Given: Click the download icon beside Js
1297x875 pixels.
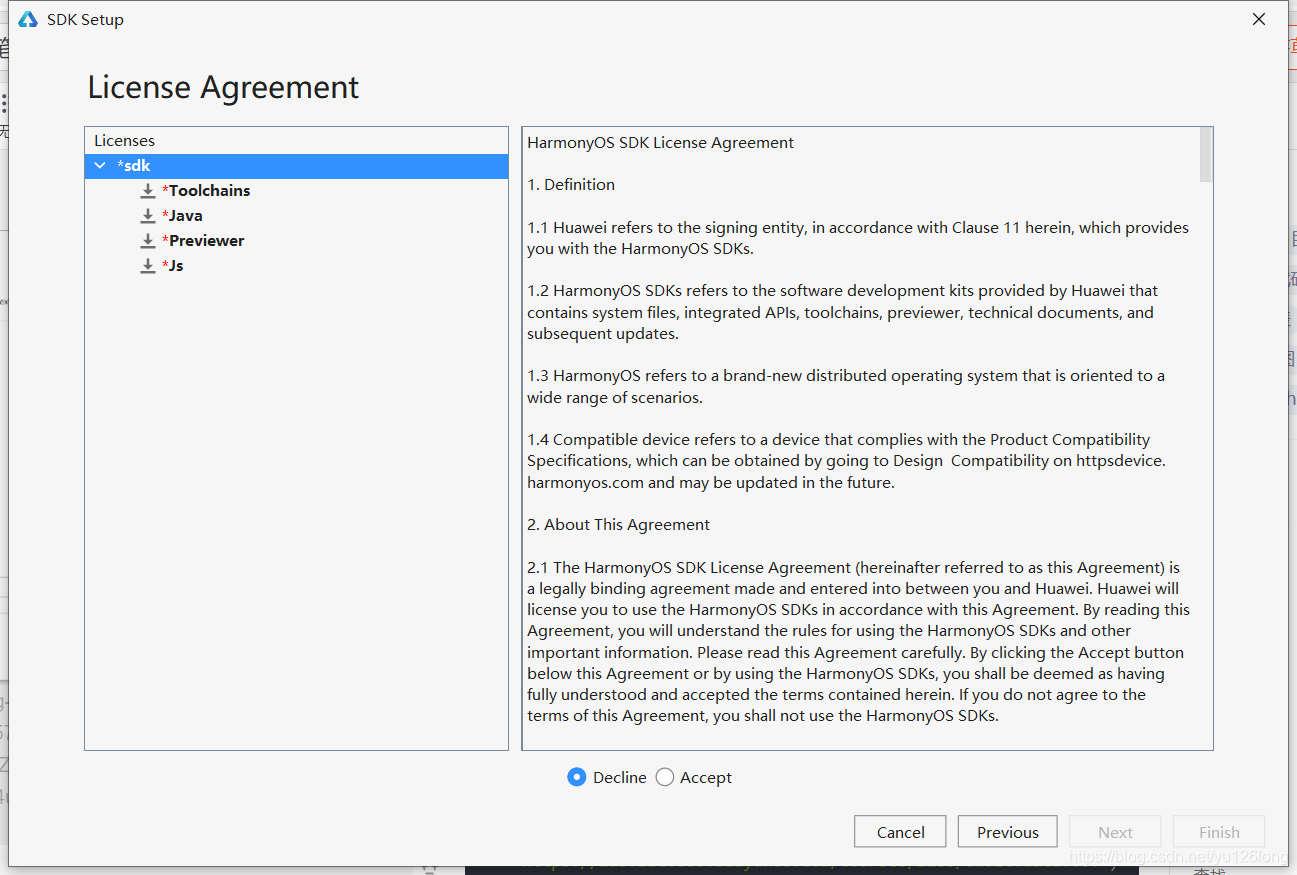Looking at the screenshot, I should tap(148, 265).
